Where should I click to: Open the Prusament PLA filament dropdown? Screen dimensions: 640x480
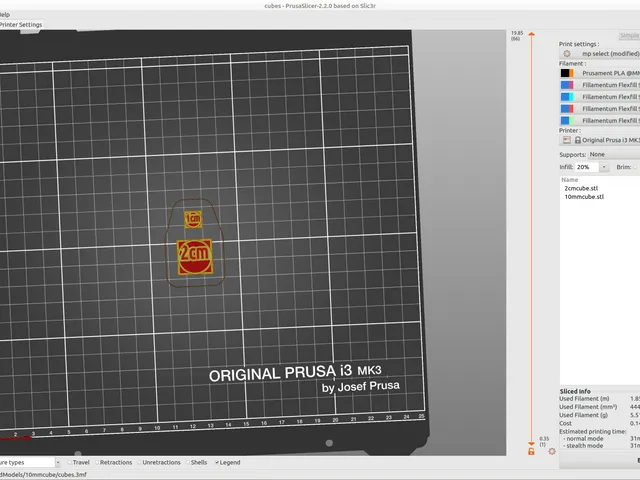coord(609,73)
